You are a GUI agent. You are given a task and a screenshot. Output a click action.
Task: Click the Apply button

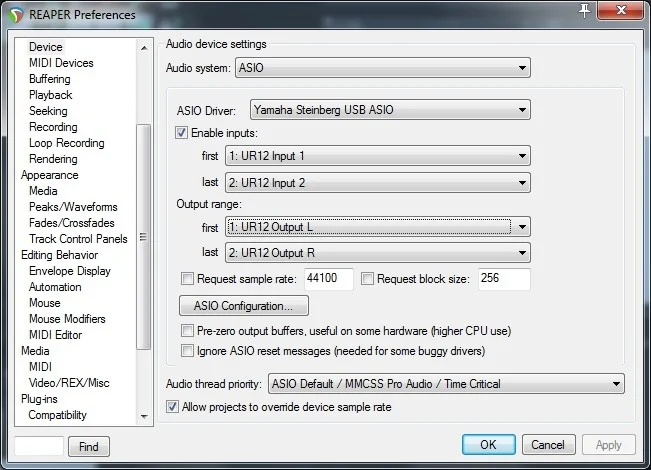(609, 445)
